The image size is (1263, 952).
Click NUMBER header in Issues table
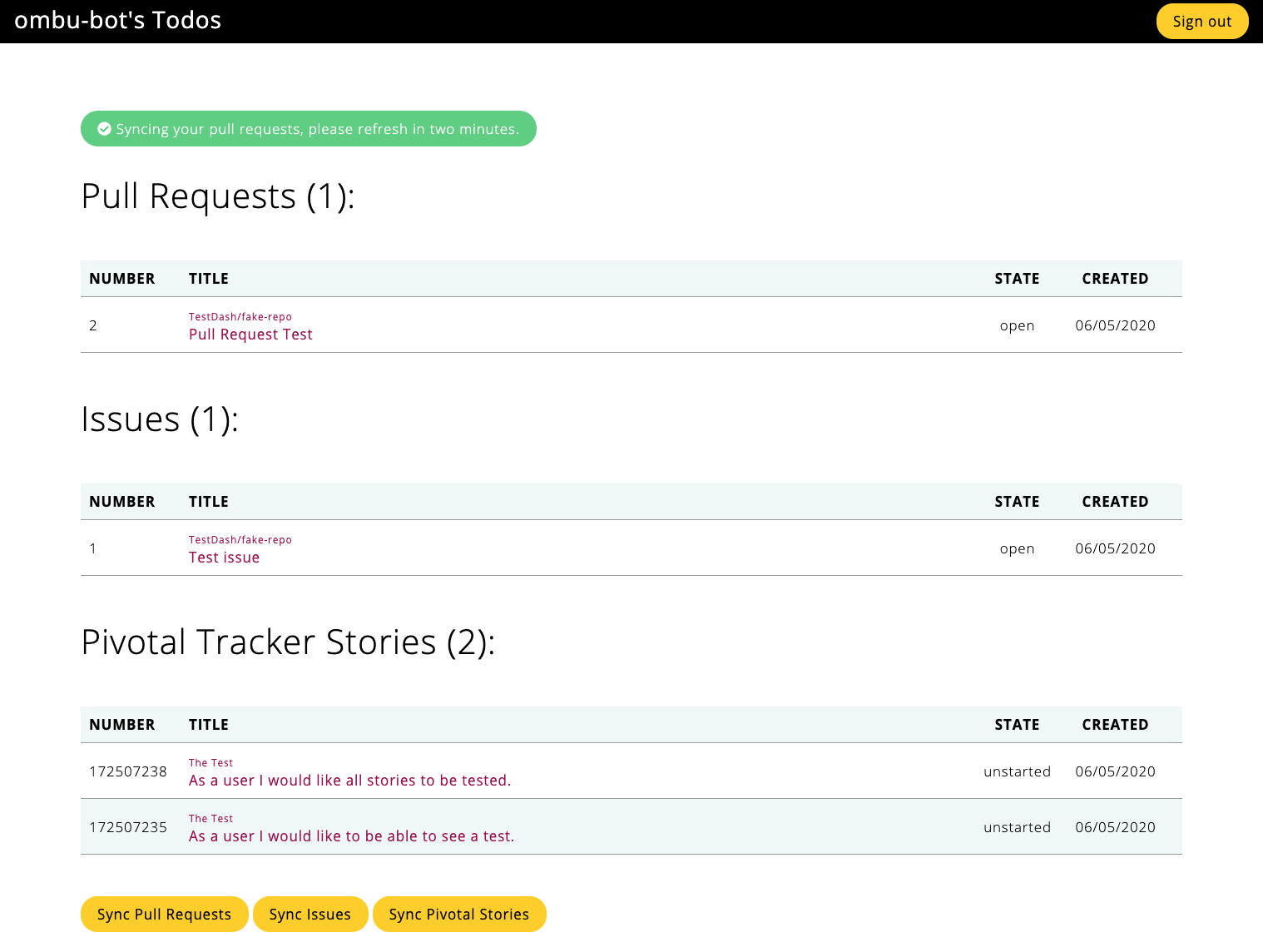click(122, 502)
